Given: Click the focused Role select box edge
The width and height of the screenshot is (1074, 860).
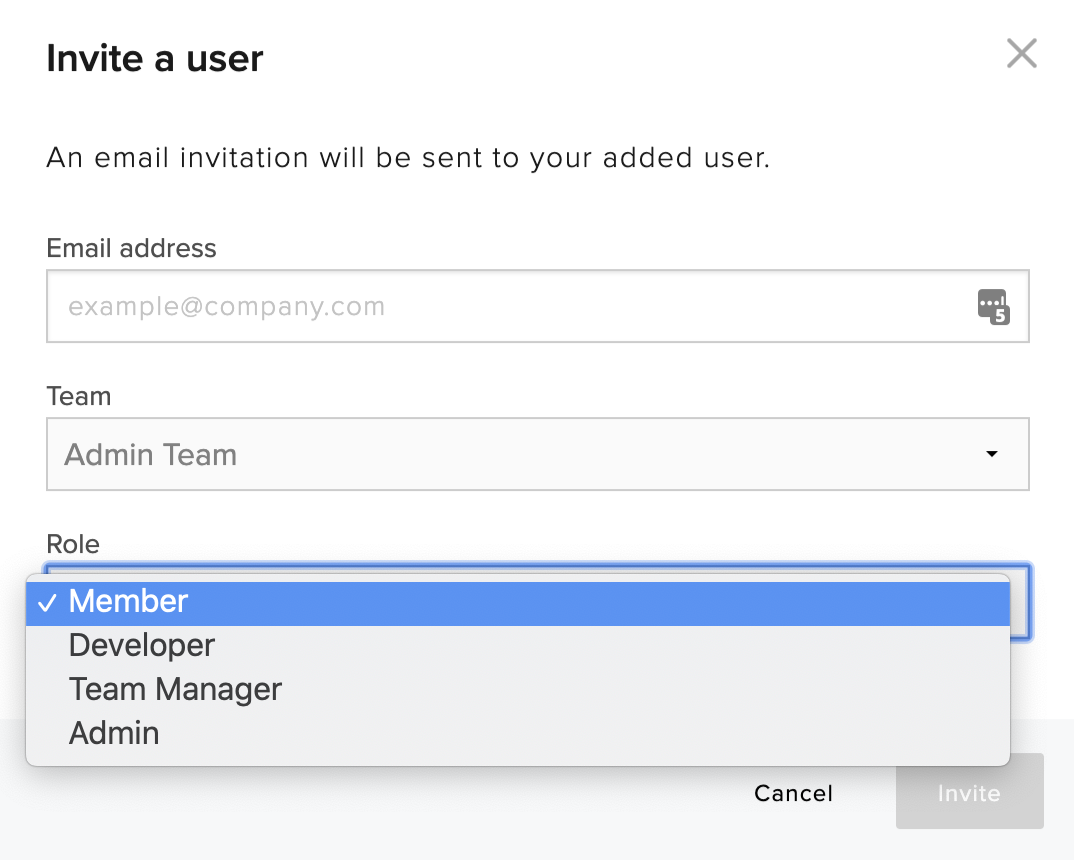Looking at the screenshot, I should pos(1021,602).
